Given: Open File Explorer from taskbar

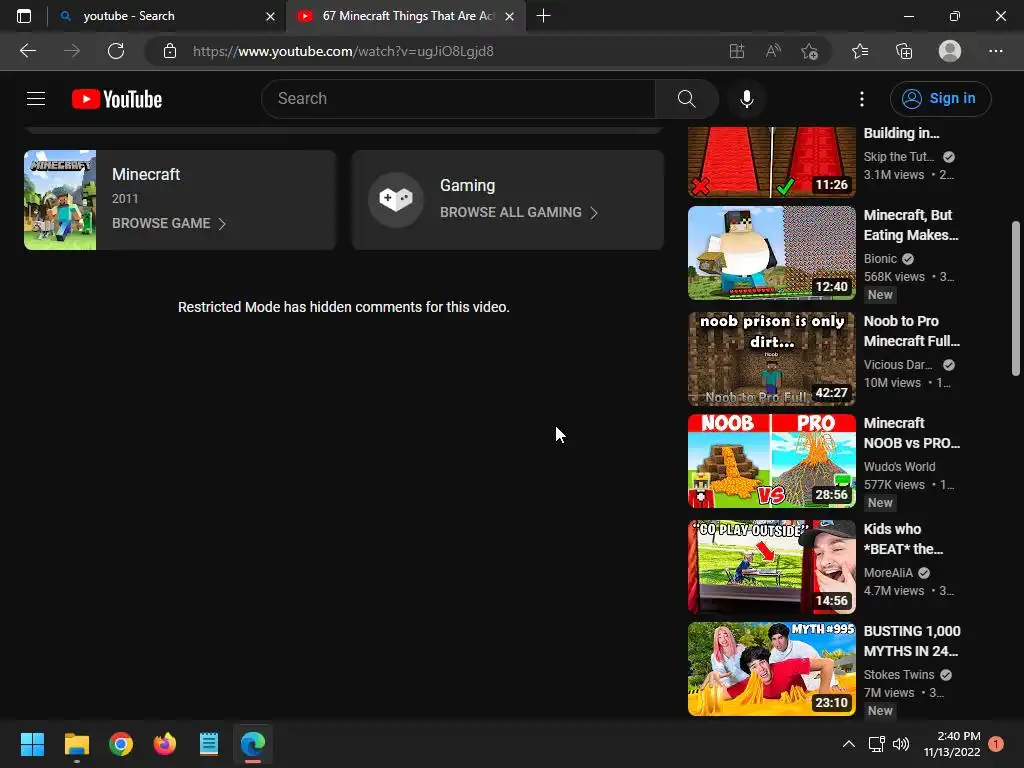Looking at the screenshot, I should [x=76, y=744].
